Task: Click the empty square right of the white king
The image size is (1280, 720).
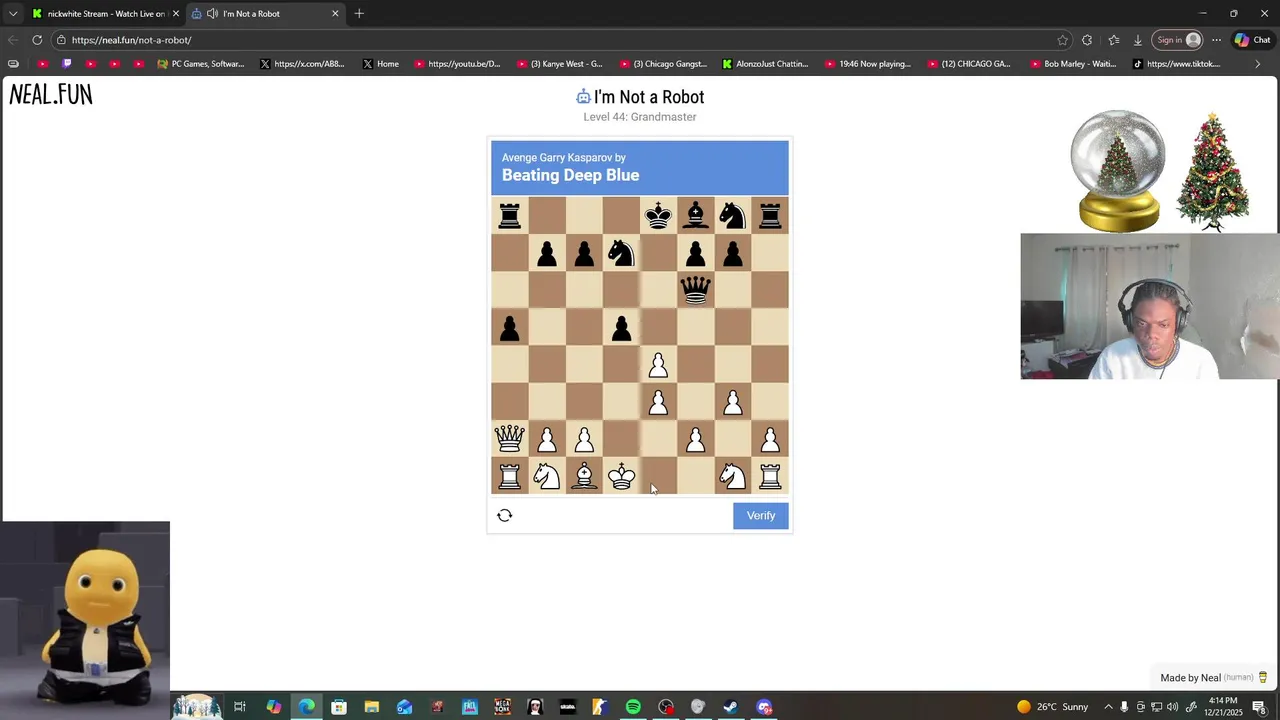Action: point(658,476)
